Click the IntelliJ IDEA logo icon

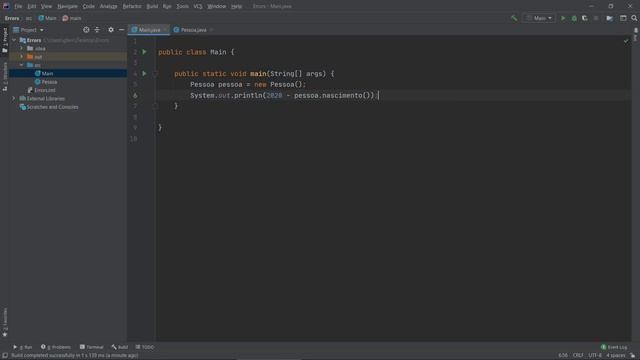point(6,6)
